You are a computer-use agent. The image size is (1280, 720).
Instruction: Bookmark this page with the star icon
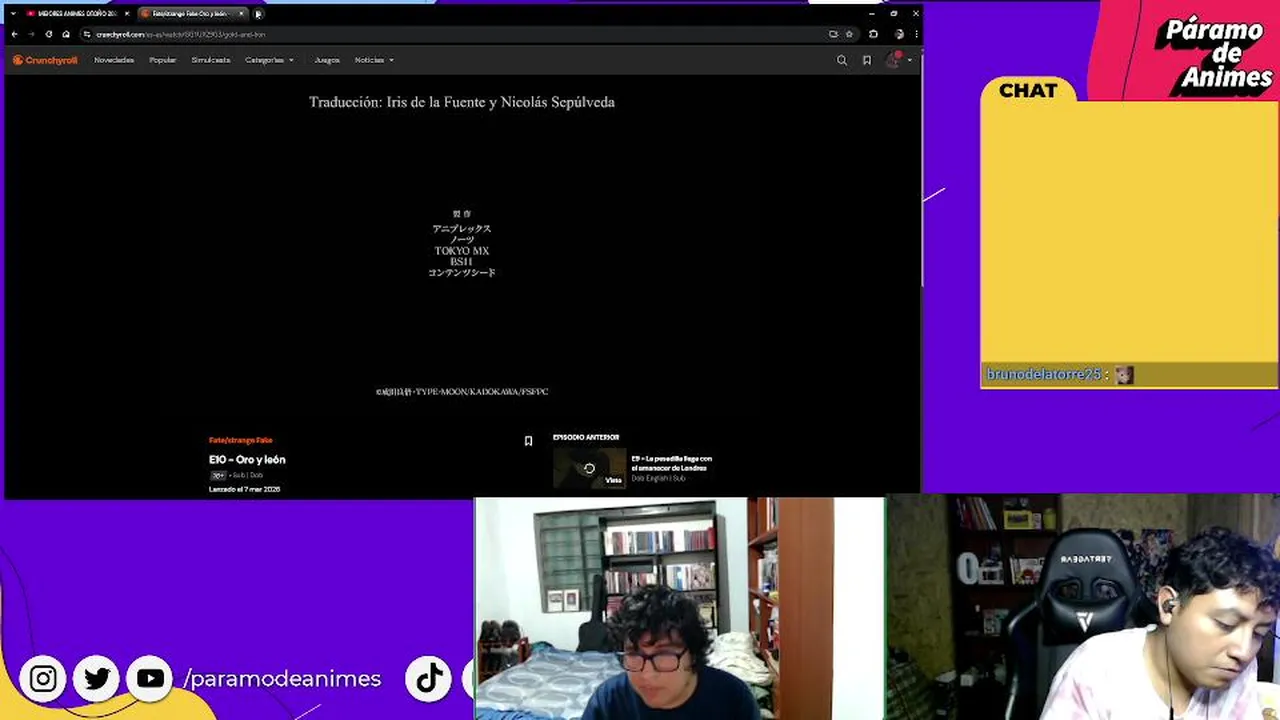(x=849, y=34)
